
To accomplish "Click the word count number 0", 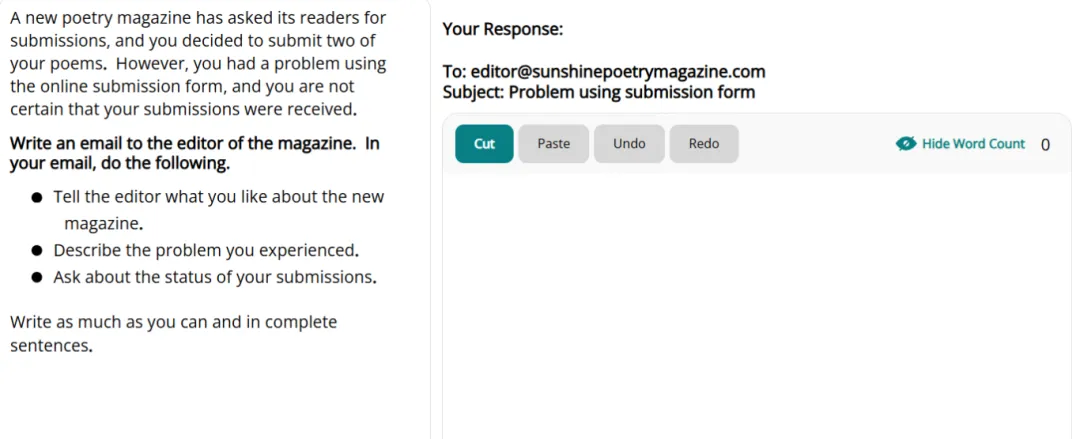I will (1046, 145).
